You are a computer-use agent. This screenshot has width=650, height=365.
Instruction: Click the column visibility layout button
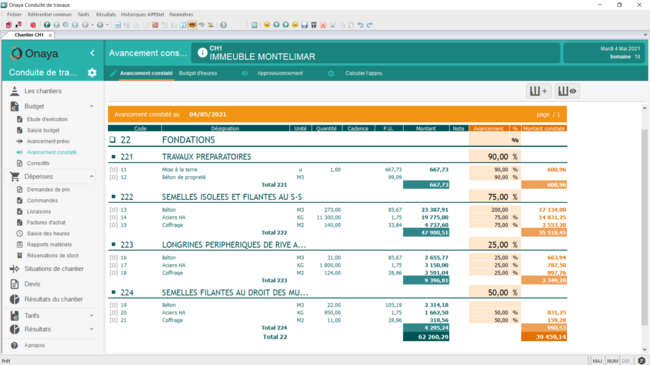click(x=567, y=91)
